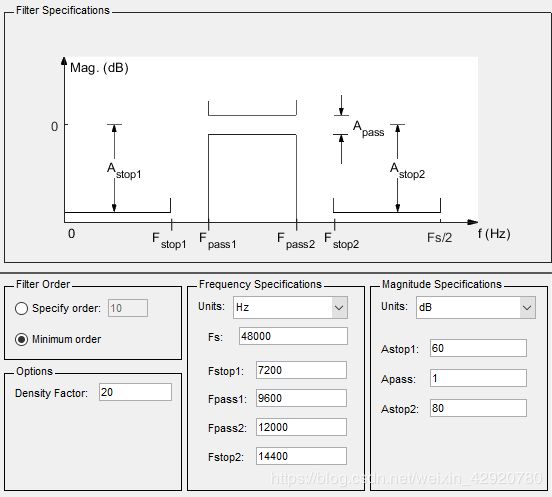Click the Fpass2 field with 12000
The height and width of the screenshot is (497, 552).
pos(301,427)
